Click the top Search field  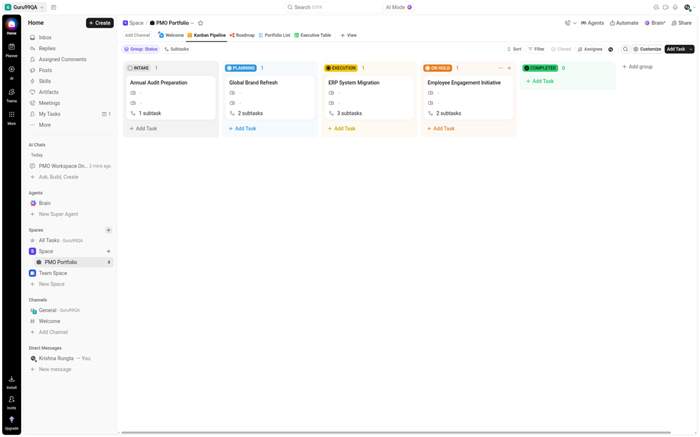point(333,7)
